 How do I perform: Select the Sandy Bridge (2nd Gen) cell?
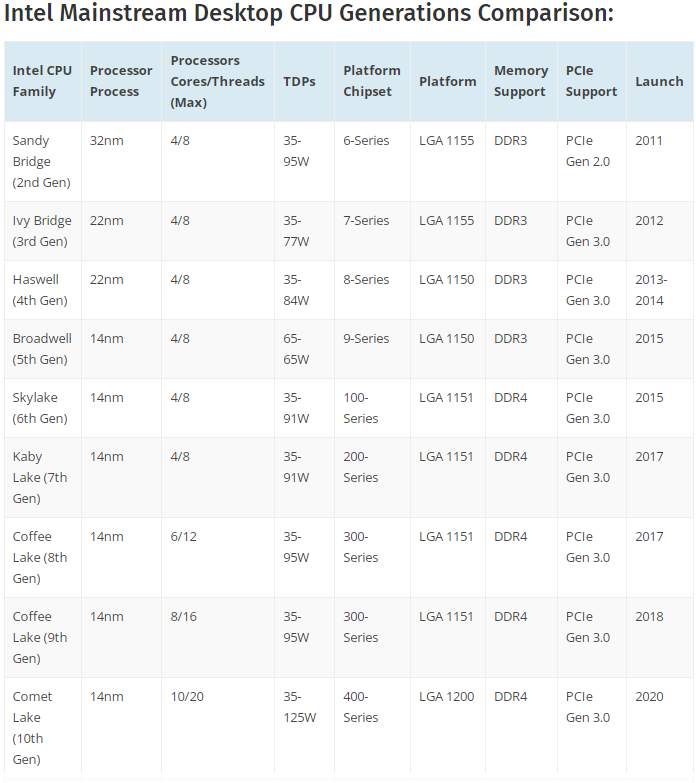(42, 162)
